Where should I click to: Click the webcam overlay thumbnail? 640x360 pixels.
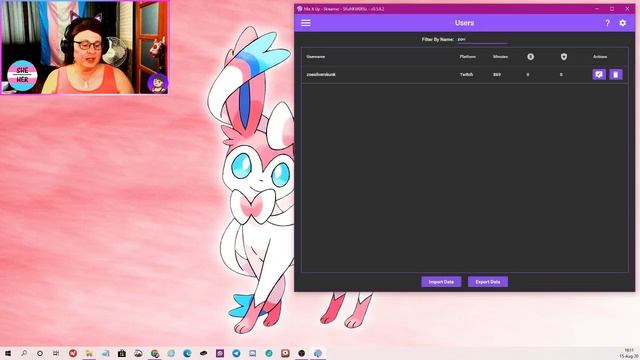tap(84, 47)
